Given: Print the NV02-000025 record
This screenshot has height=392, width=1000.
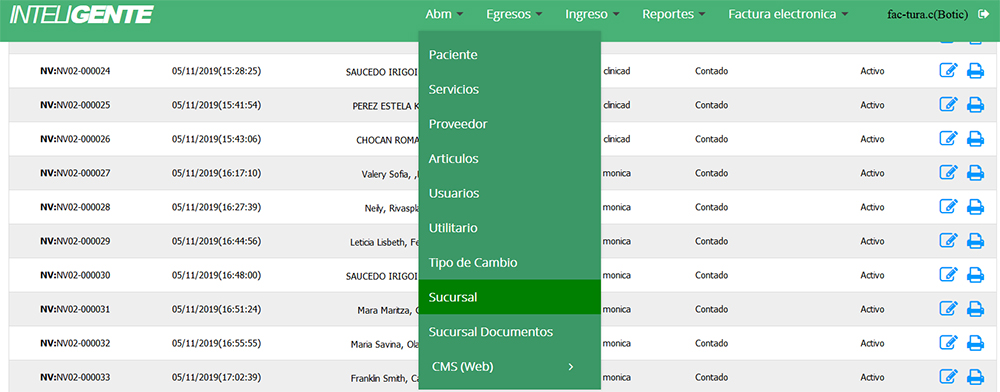Looking at the screenshot, I should pyautogui.click(x=975, y=105).
